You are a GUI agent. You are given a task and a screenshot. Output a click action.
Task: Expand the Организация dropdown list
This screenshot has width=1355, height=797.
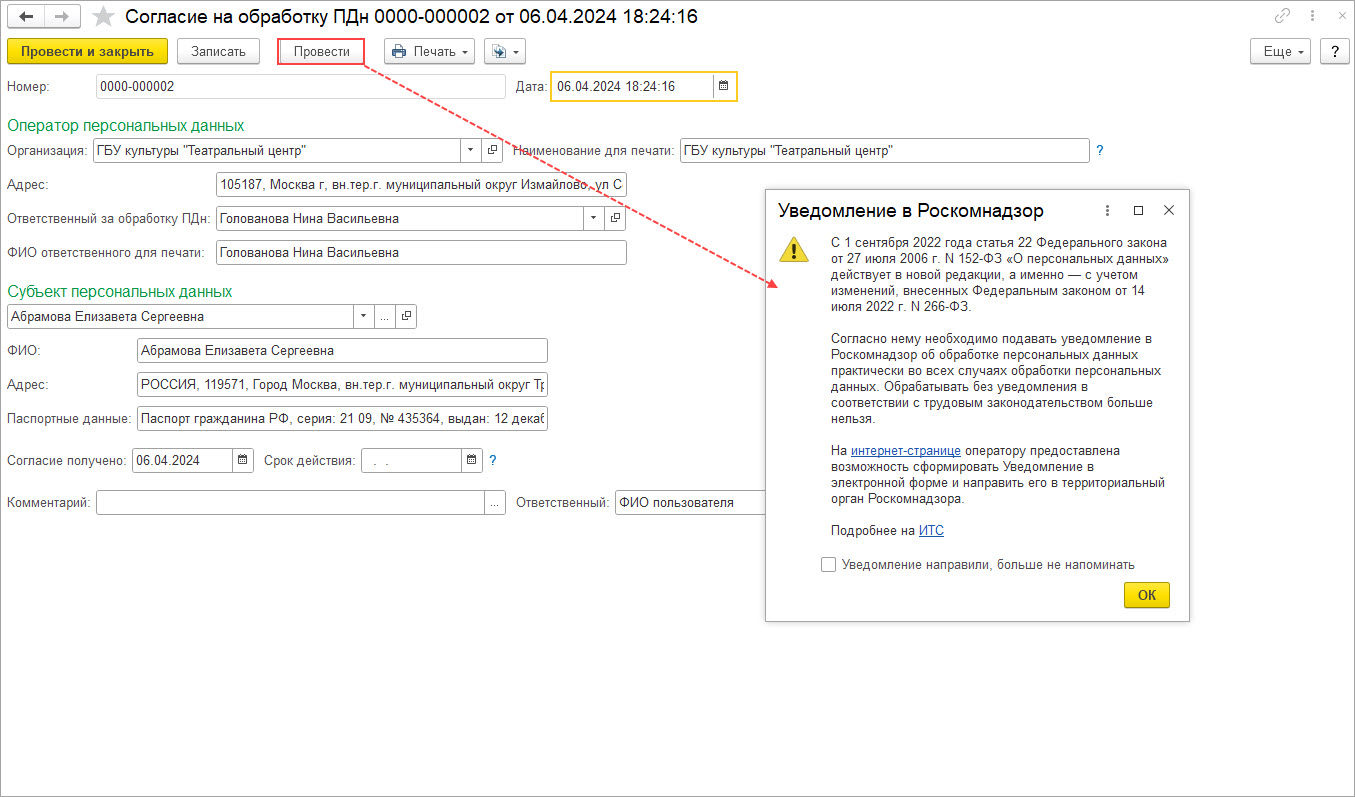tap(471, 150)
